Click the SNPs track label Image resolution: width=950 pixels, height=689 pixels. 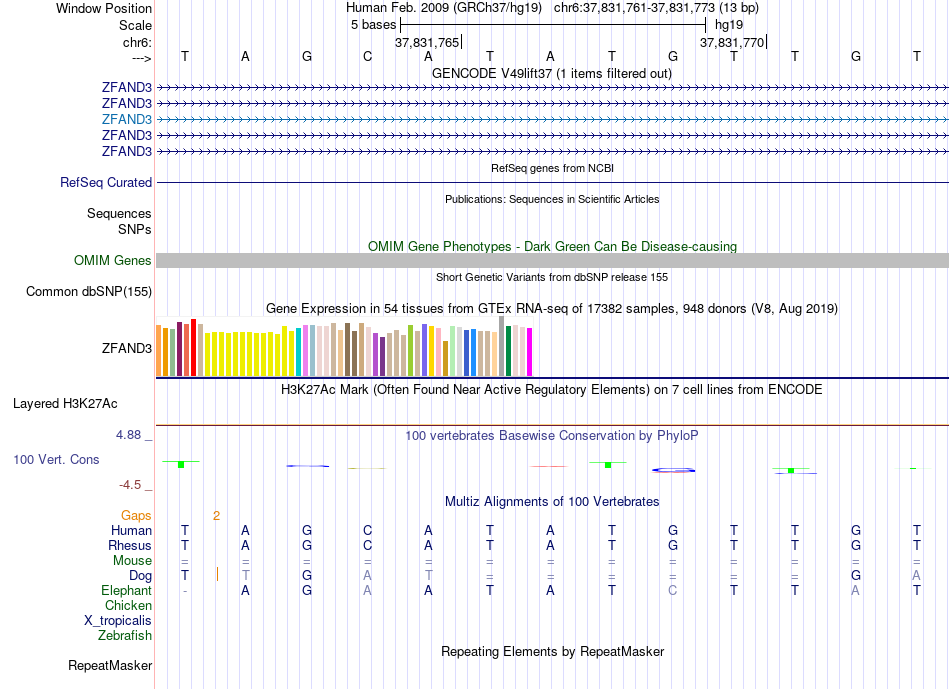pyautogui.click(x=135, y=229)
